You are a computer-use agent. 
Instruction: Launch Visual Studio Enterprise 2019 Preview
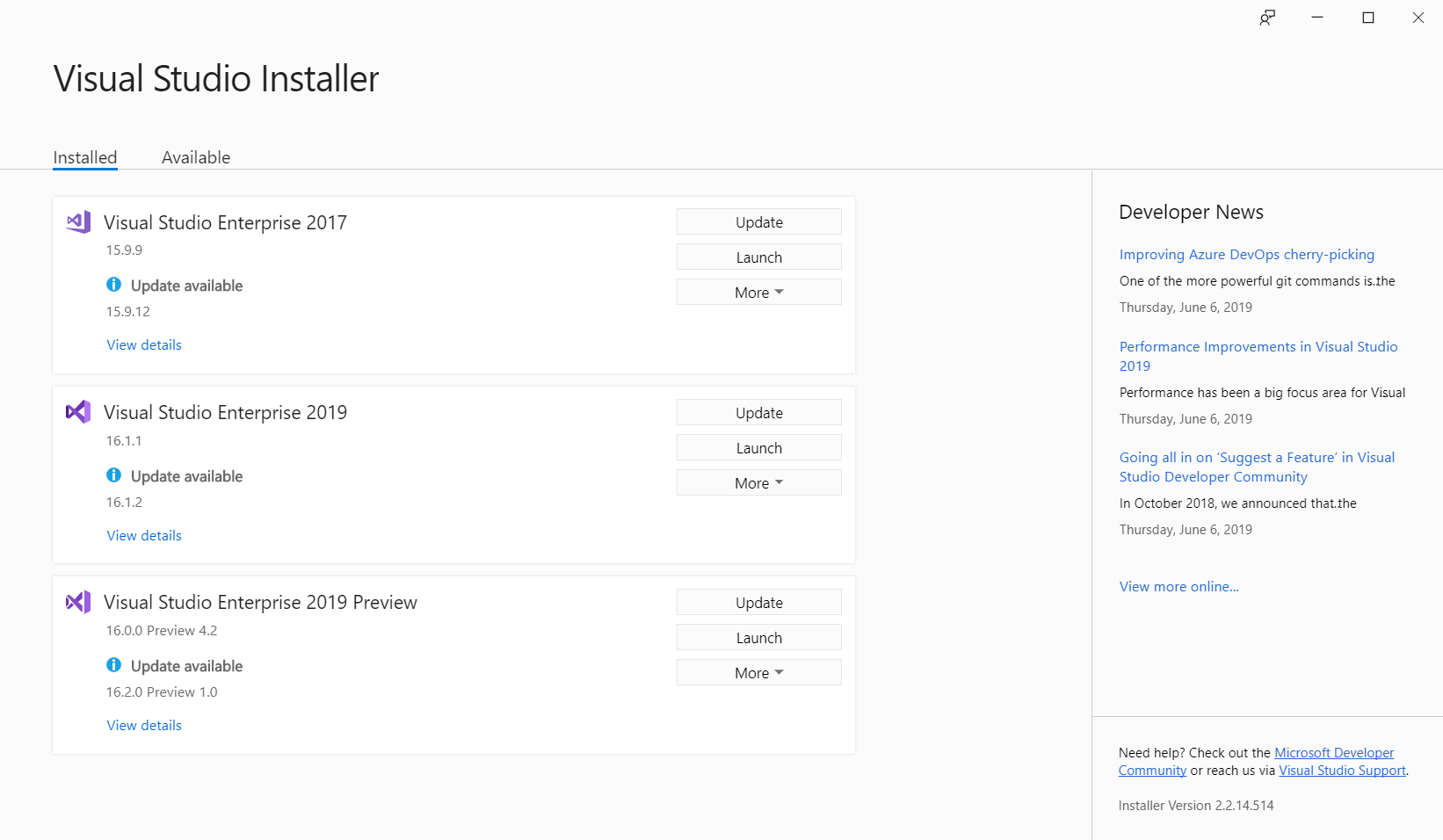coord(759,638)
